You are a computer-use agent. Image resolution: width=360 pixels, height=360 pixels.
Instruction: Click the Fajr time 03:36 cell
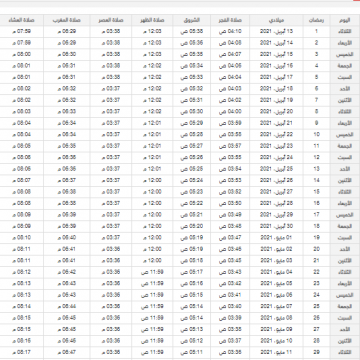(230, 352)
